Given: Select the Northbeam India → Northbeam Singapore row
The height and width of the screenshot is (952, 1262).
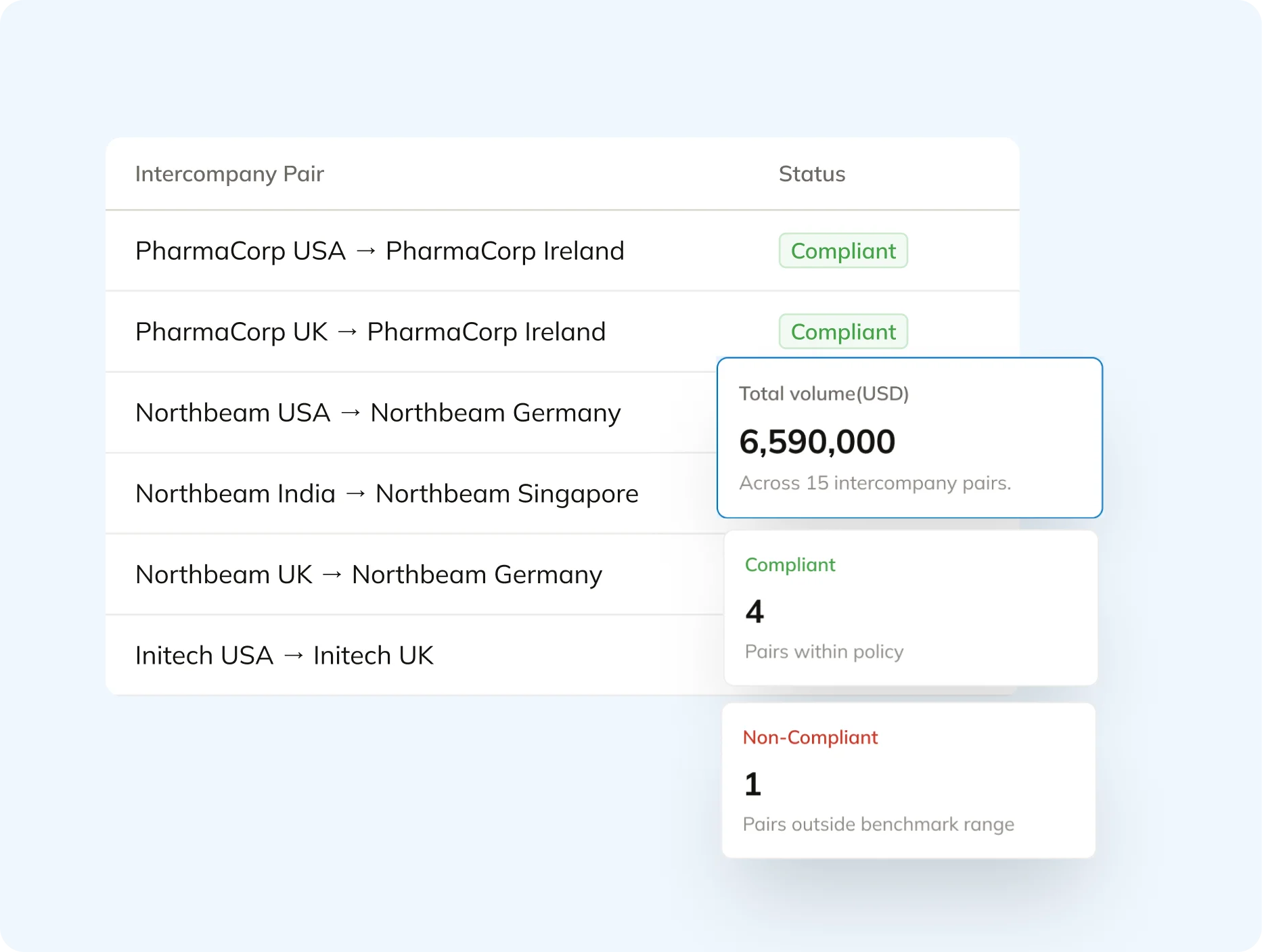Looking at the screenshot, I should pos(386,493).
